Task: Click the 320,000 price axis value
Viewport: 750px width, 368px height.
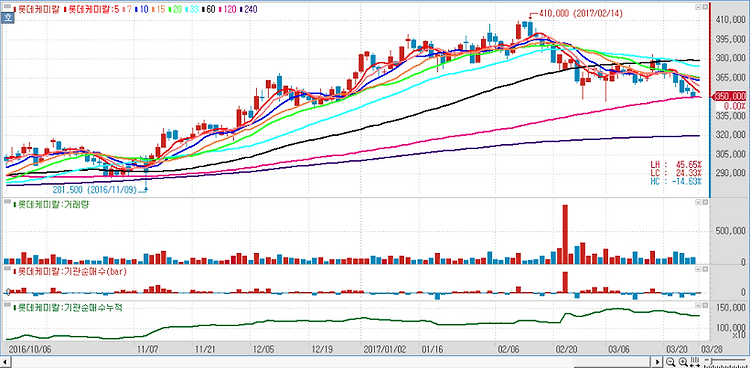Action: point(730,135)
